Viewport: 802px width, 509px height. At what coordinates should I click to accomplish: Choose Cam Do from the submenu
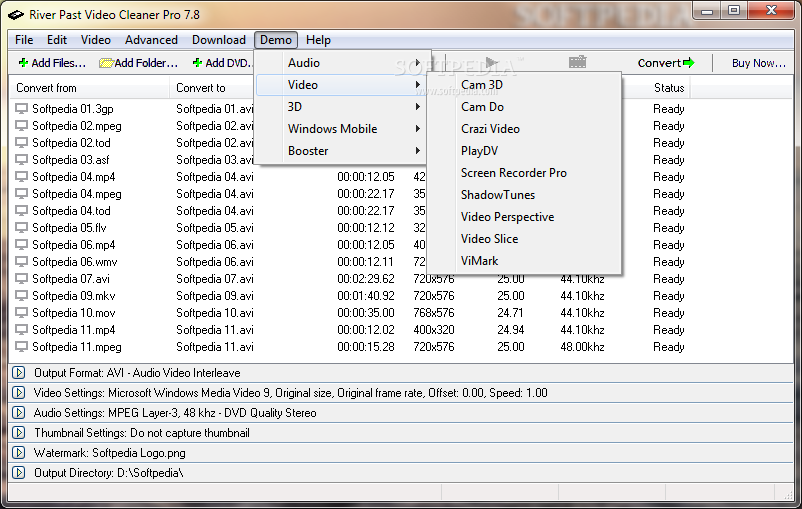[524, 107]
